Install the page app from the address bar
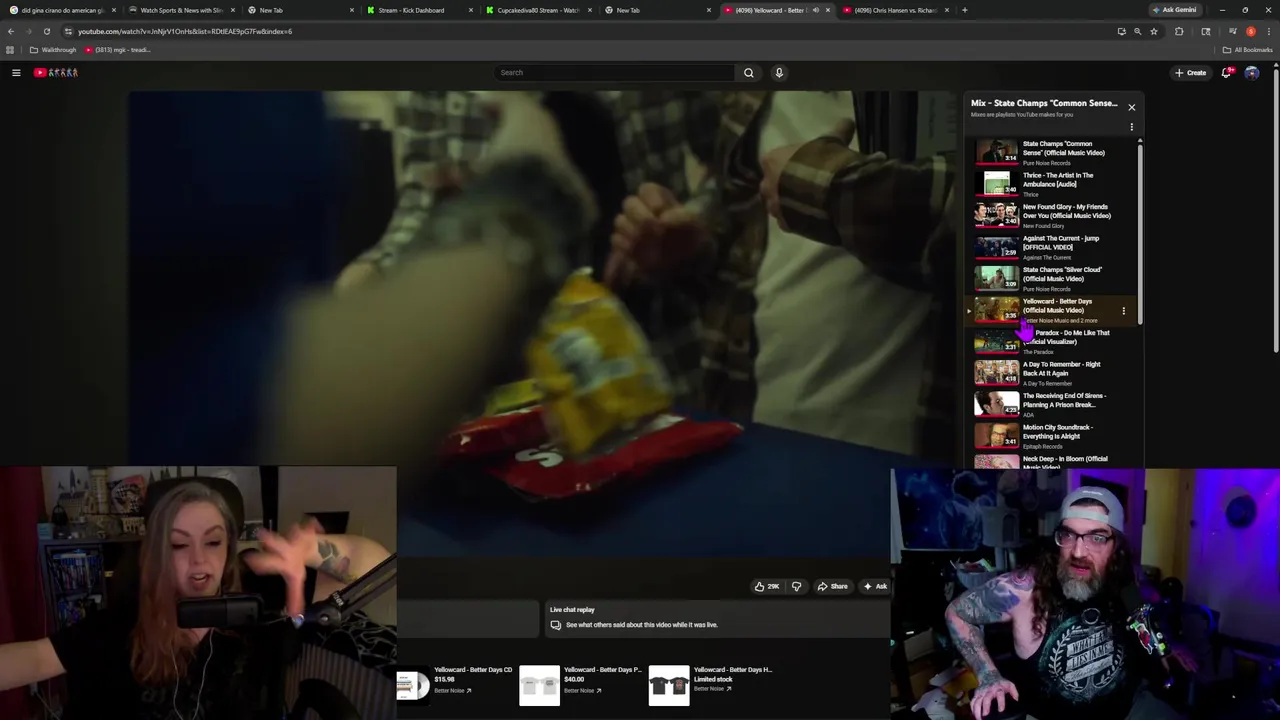 (x=1121, y=31)
